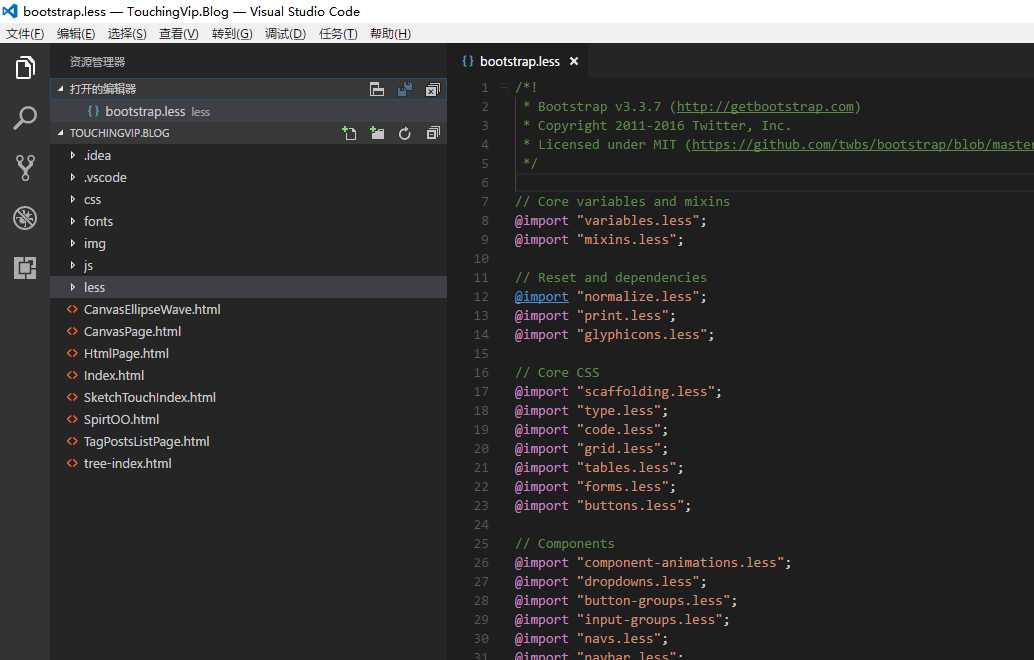Open the Extensions view in activity bar

(25, 268)
